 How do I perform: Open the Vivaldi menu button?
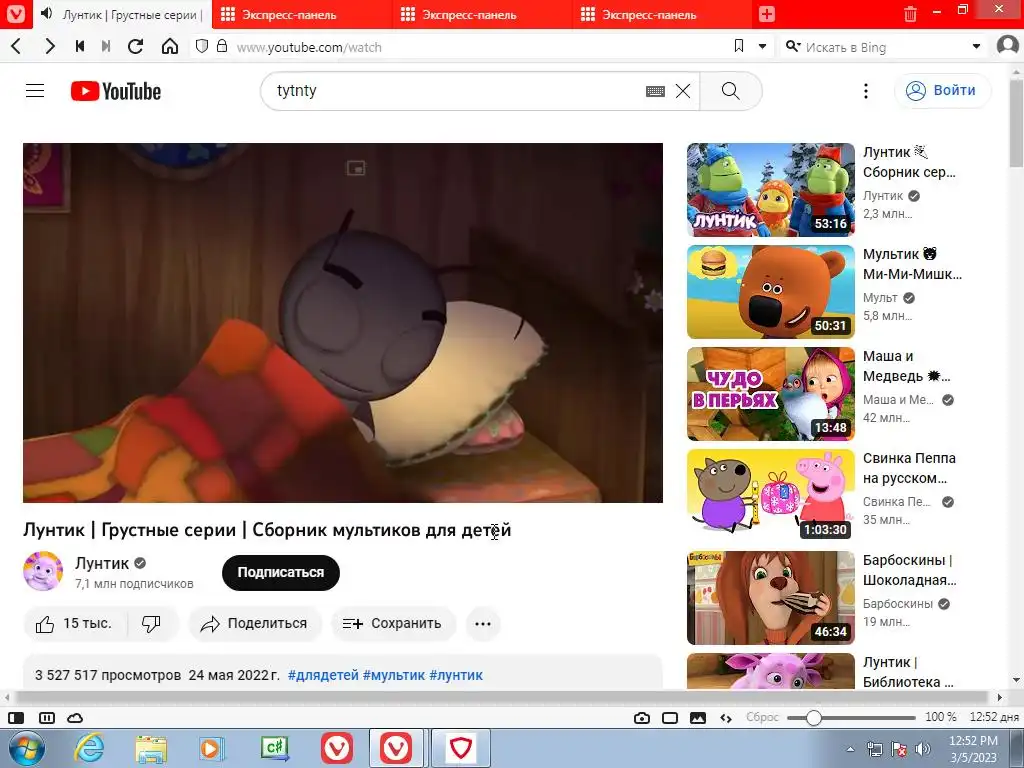(14, 14)
